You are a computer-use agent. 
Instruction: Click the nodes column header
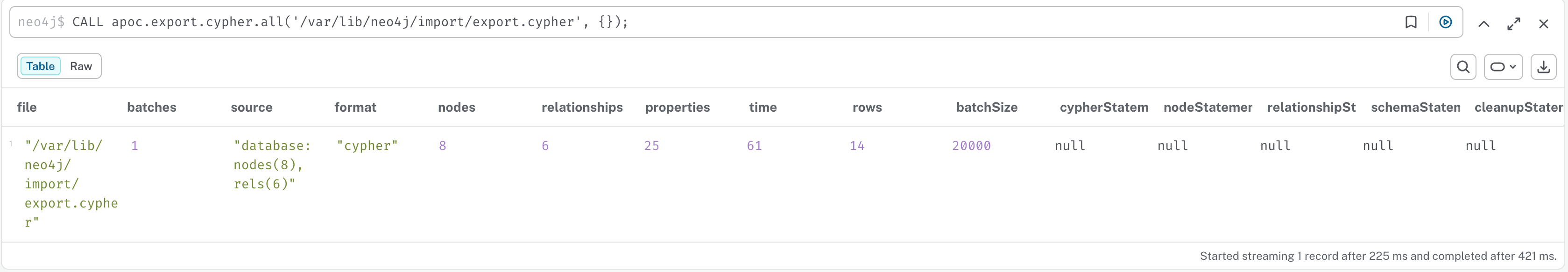[457, 107]
